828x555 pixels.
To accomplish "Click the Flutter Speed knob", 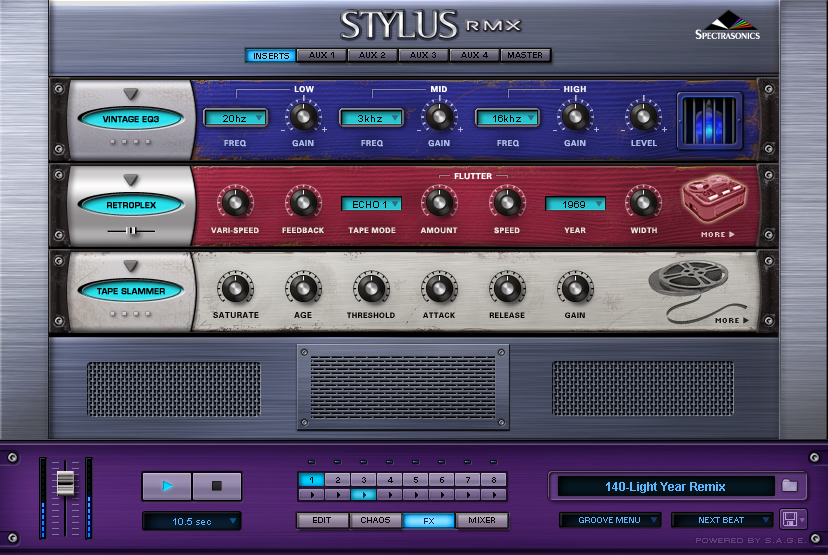I will (x=507, y=203).
